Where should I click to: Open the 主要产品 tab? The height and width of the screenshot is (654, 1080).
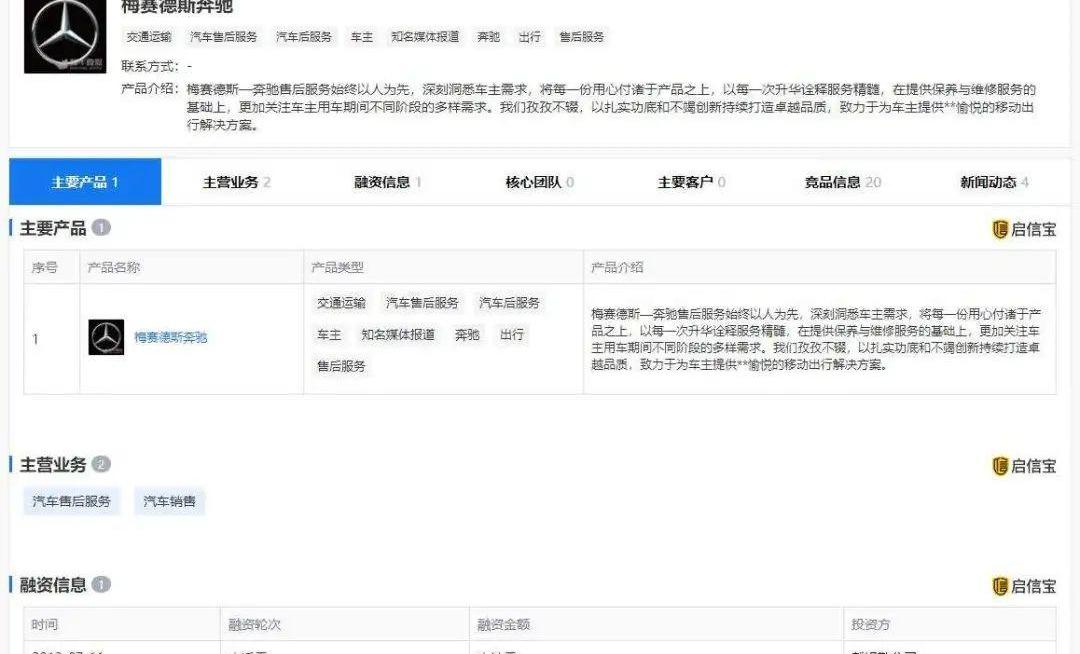85,182
